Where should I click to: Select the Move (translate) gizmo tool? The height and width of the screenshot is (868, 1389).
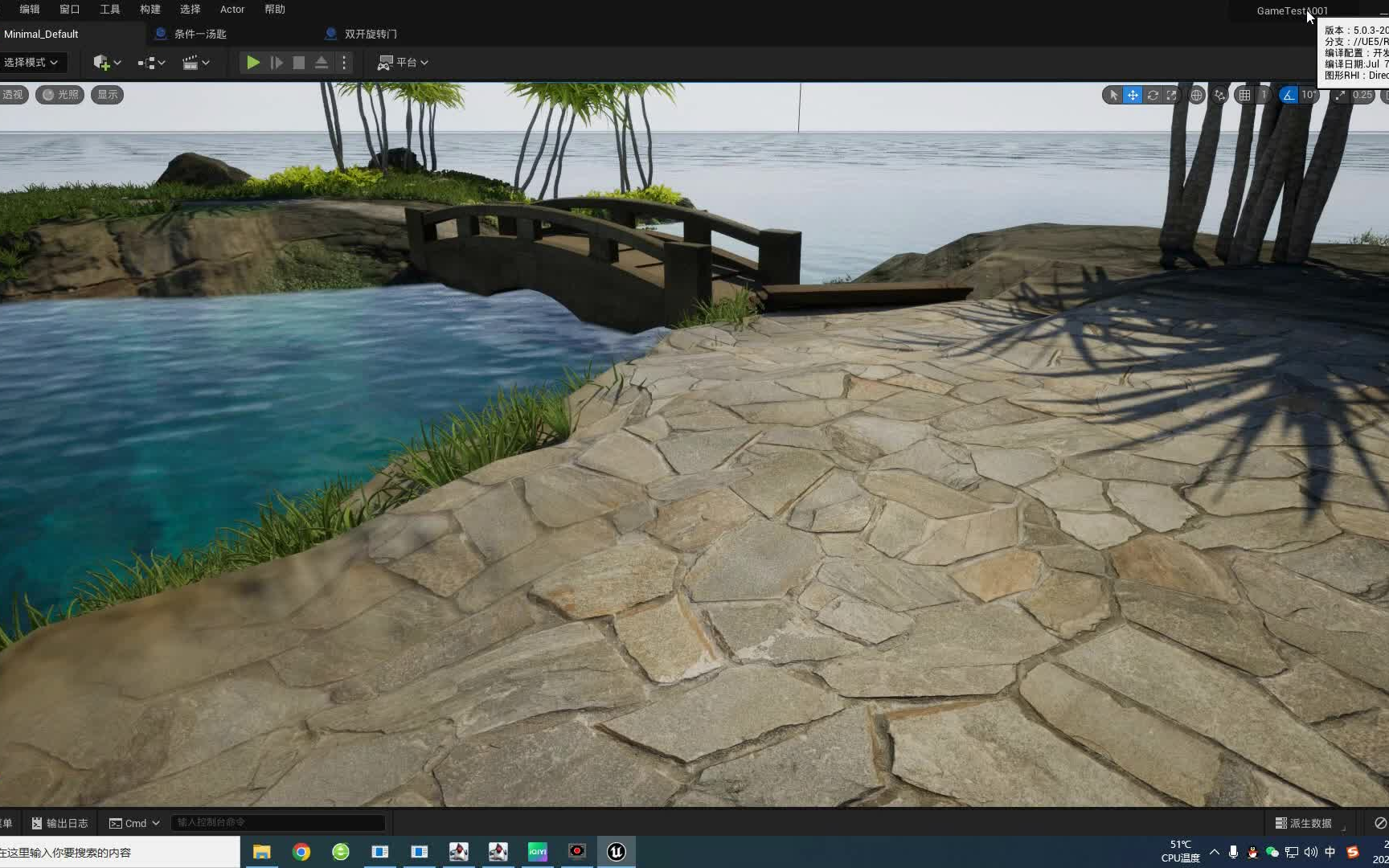coord(1133,95)
